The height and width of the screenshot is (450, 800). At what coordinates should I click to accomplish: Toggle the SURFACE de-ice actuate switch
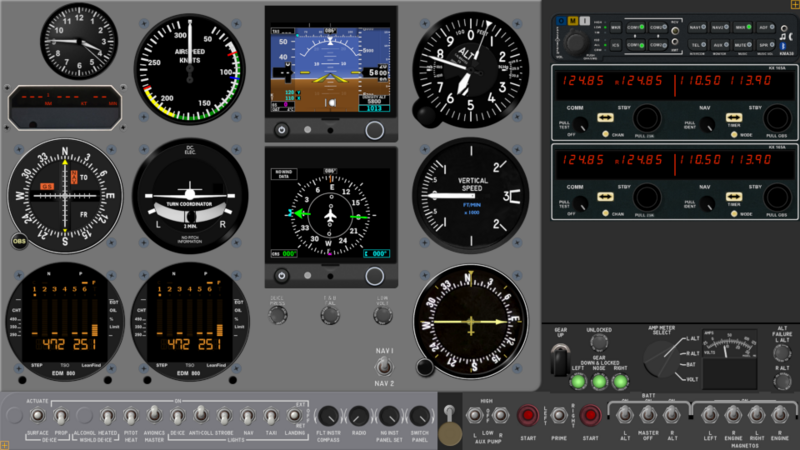coord(37,416)
